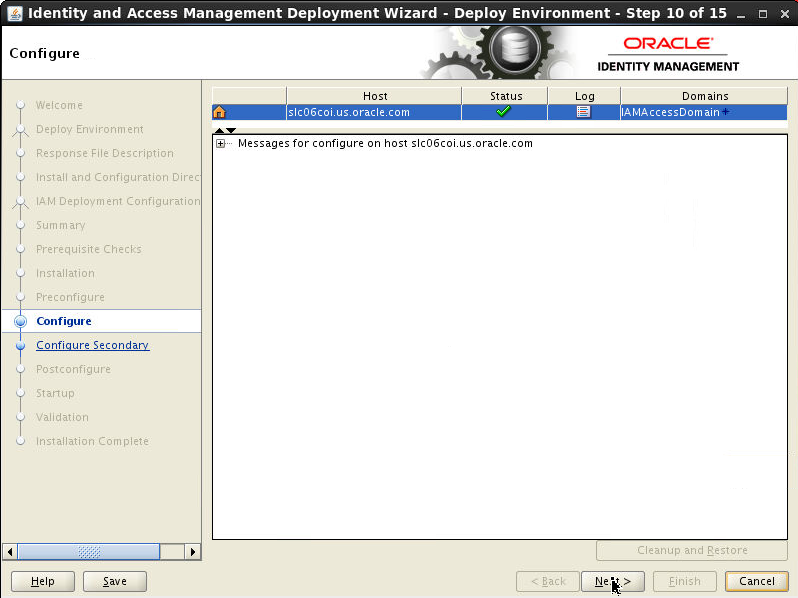Click the Installation Complete step
Viewport: 798px width, 598px height.
pos(92,441)
